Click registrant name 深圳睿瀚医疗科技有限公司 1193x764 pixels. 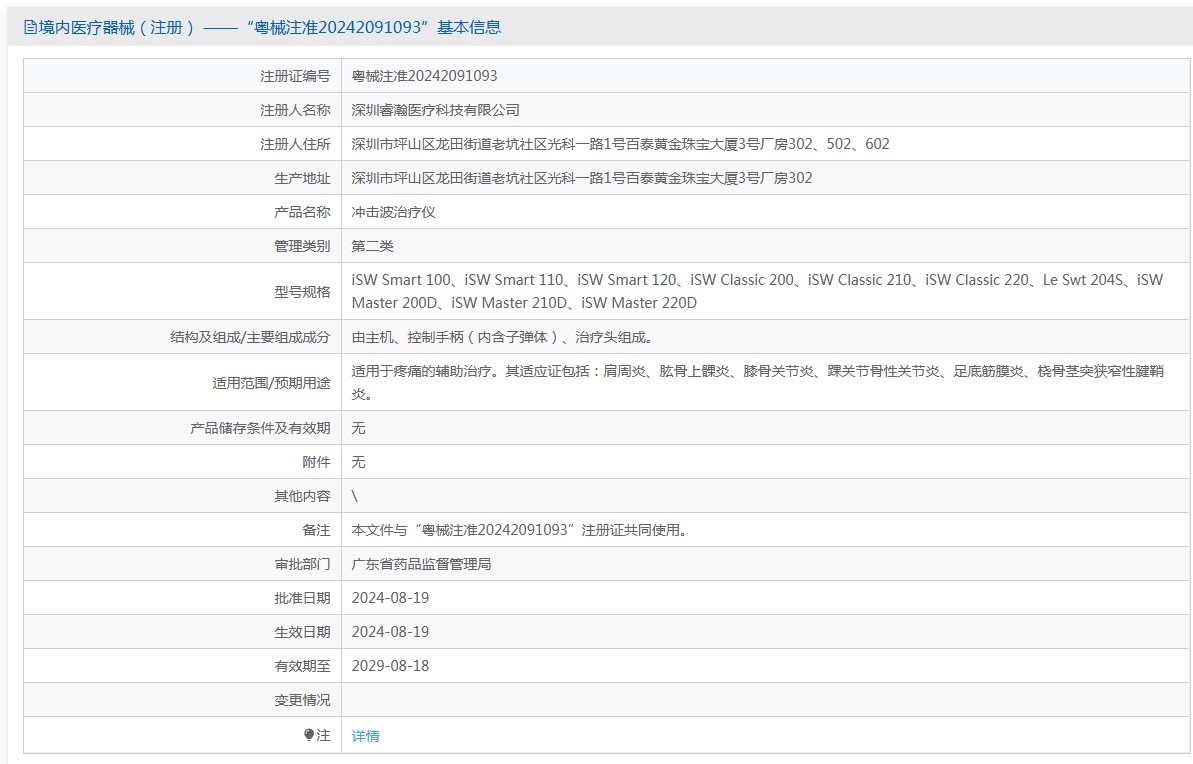tap(435, 110)
